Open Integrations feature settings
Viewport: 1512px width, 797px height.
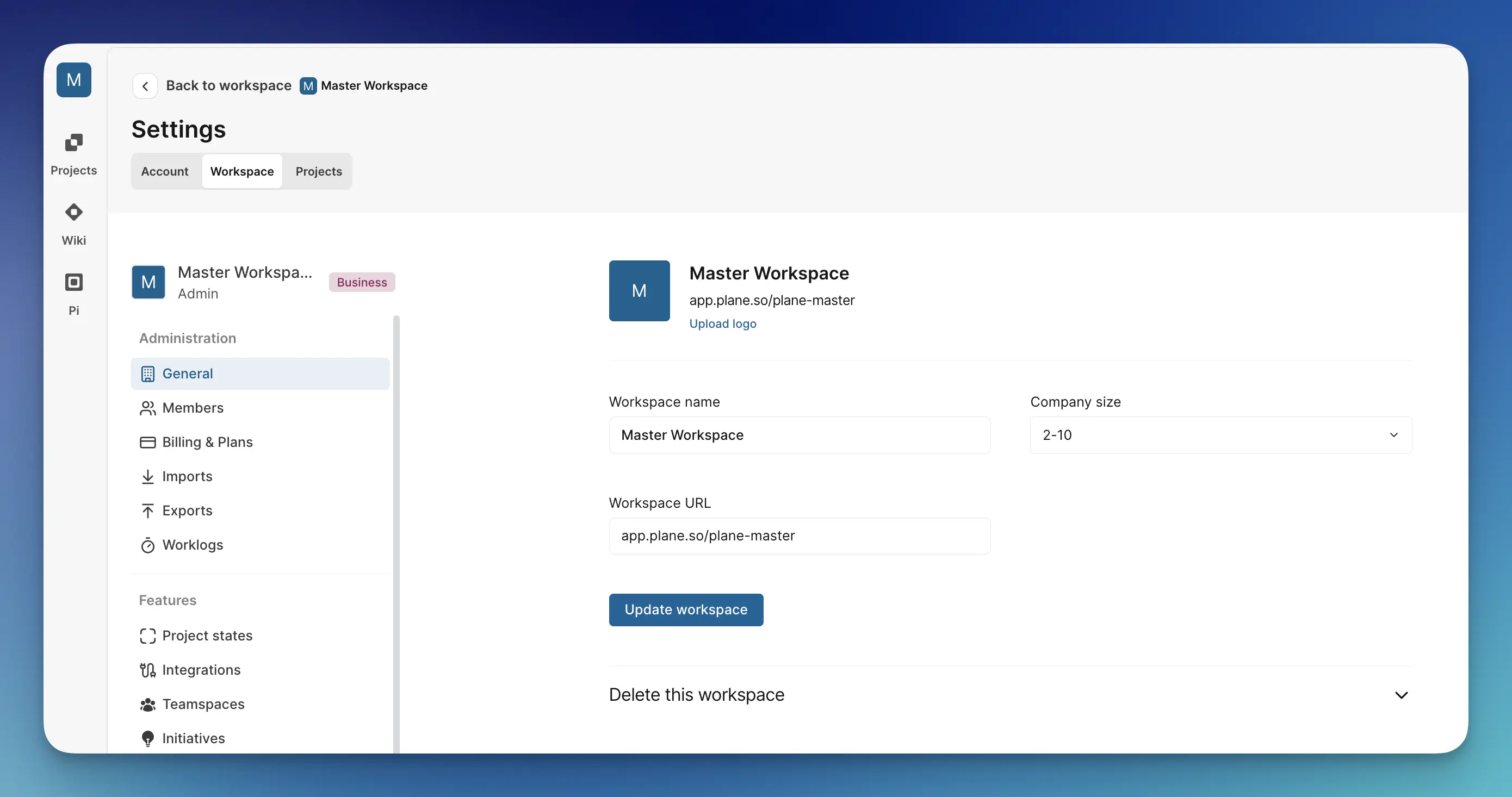[260, 670]
